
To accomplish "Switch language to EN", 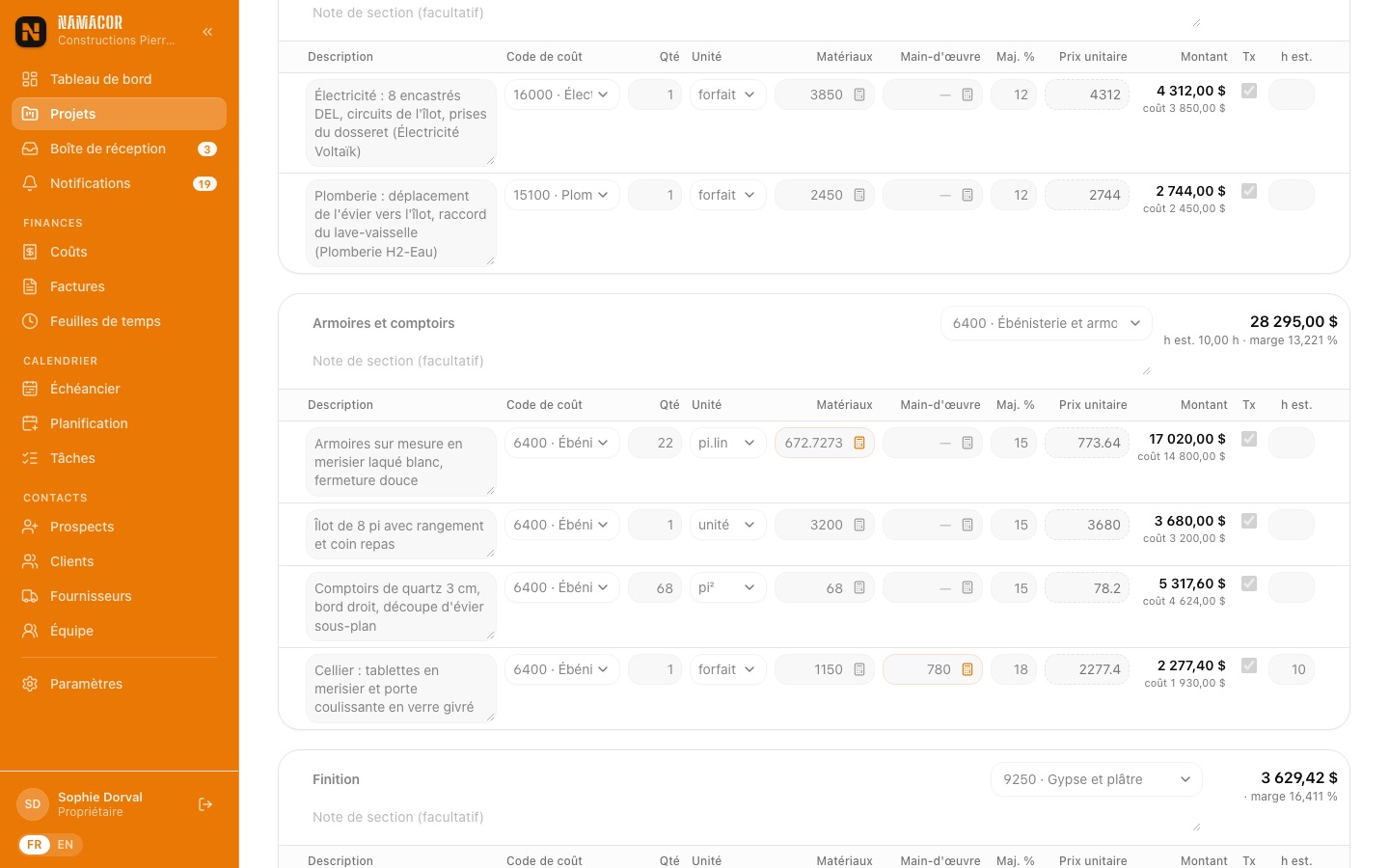I will tap(66, 845).
